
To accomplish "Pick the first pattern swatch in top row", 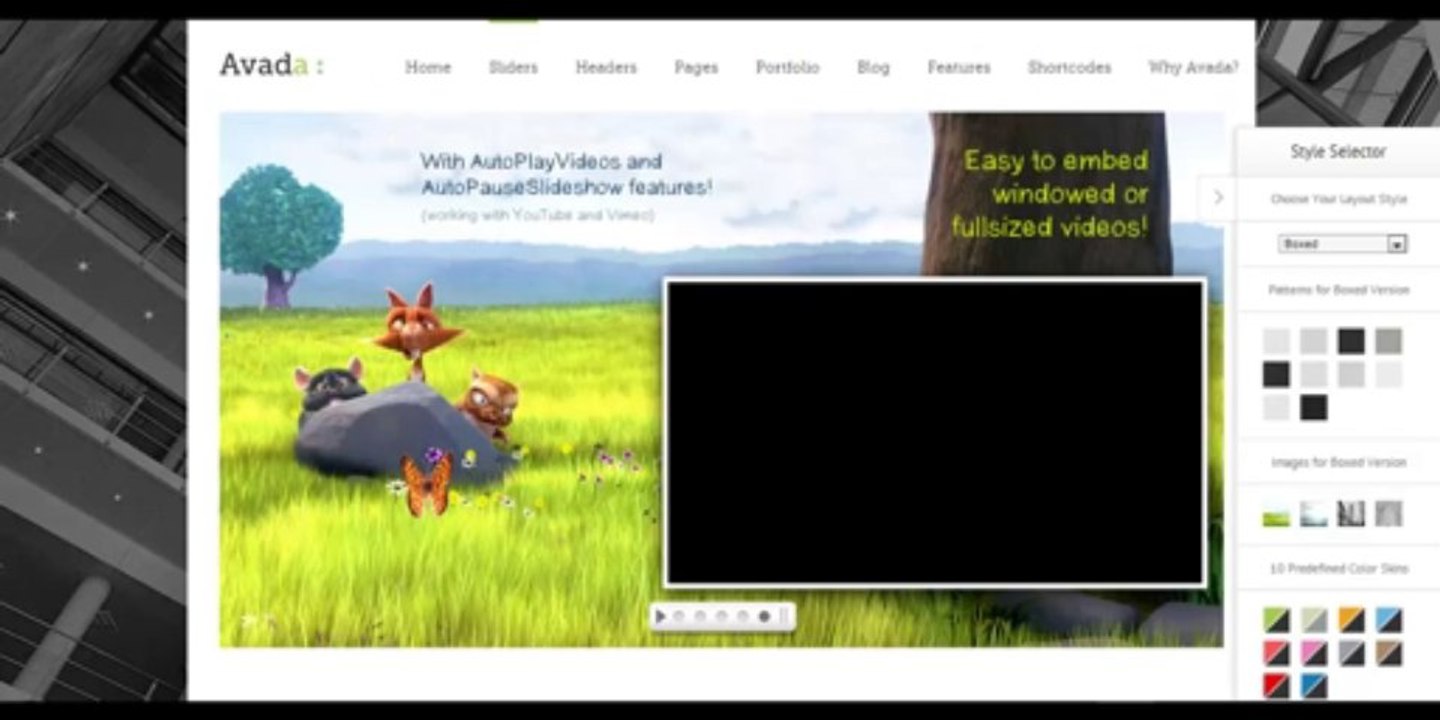I will coord(1276,341).
